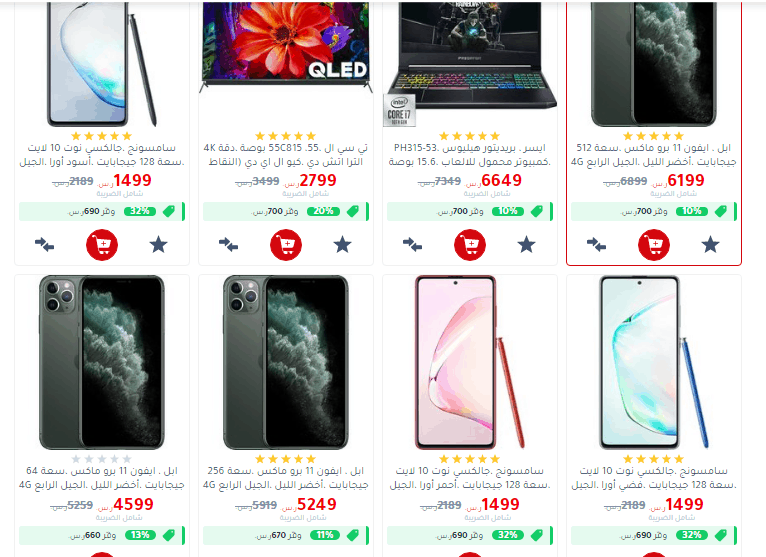Open iPhone 11 Pro Max 256GB product image
This screenshot has height=557, width=766.
point(286,362)
